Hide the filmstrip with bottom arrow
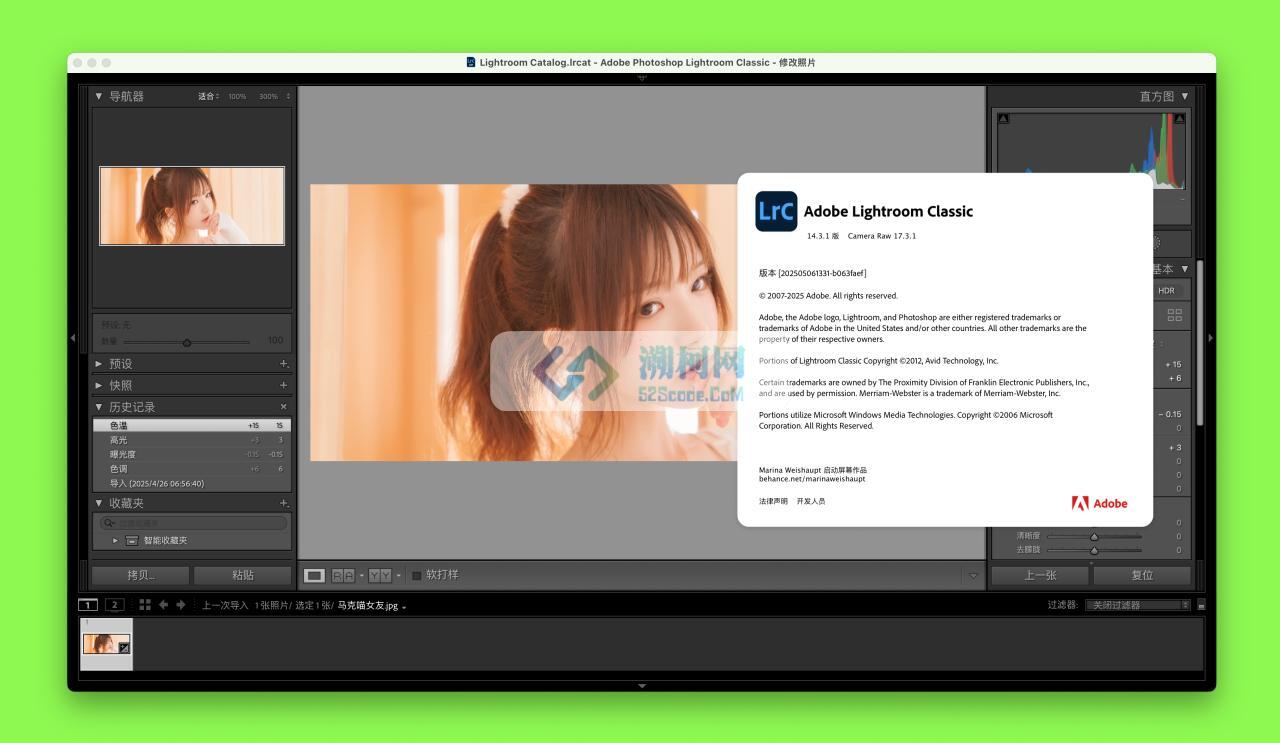The image size is (1280, 743). pyautogui.click(x=642, y=686)
